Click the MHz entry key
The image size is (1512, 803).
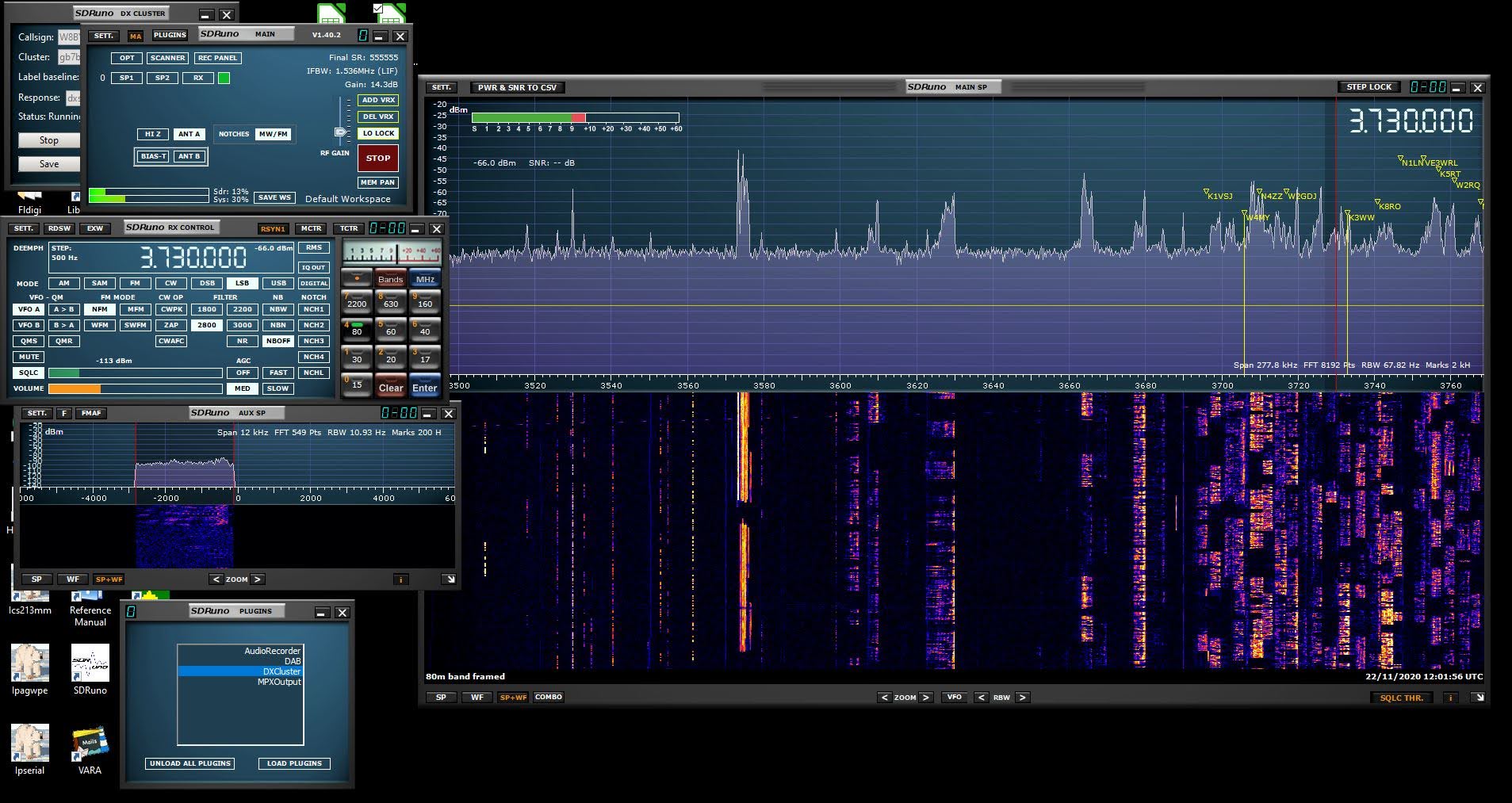coord(426,278)
